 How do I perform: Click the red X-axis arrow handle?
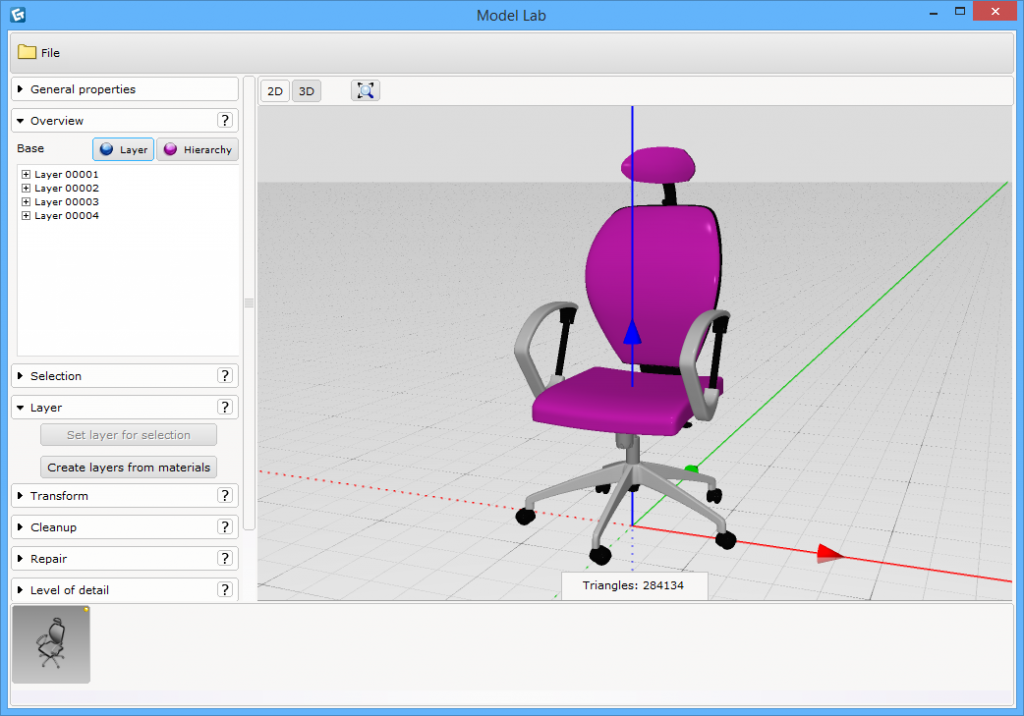(x=830, y=553)
